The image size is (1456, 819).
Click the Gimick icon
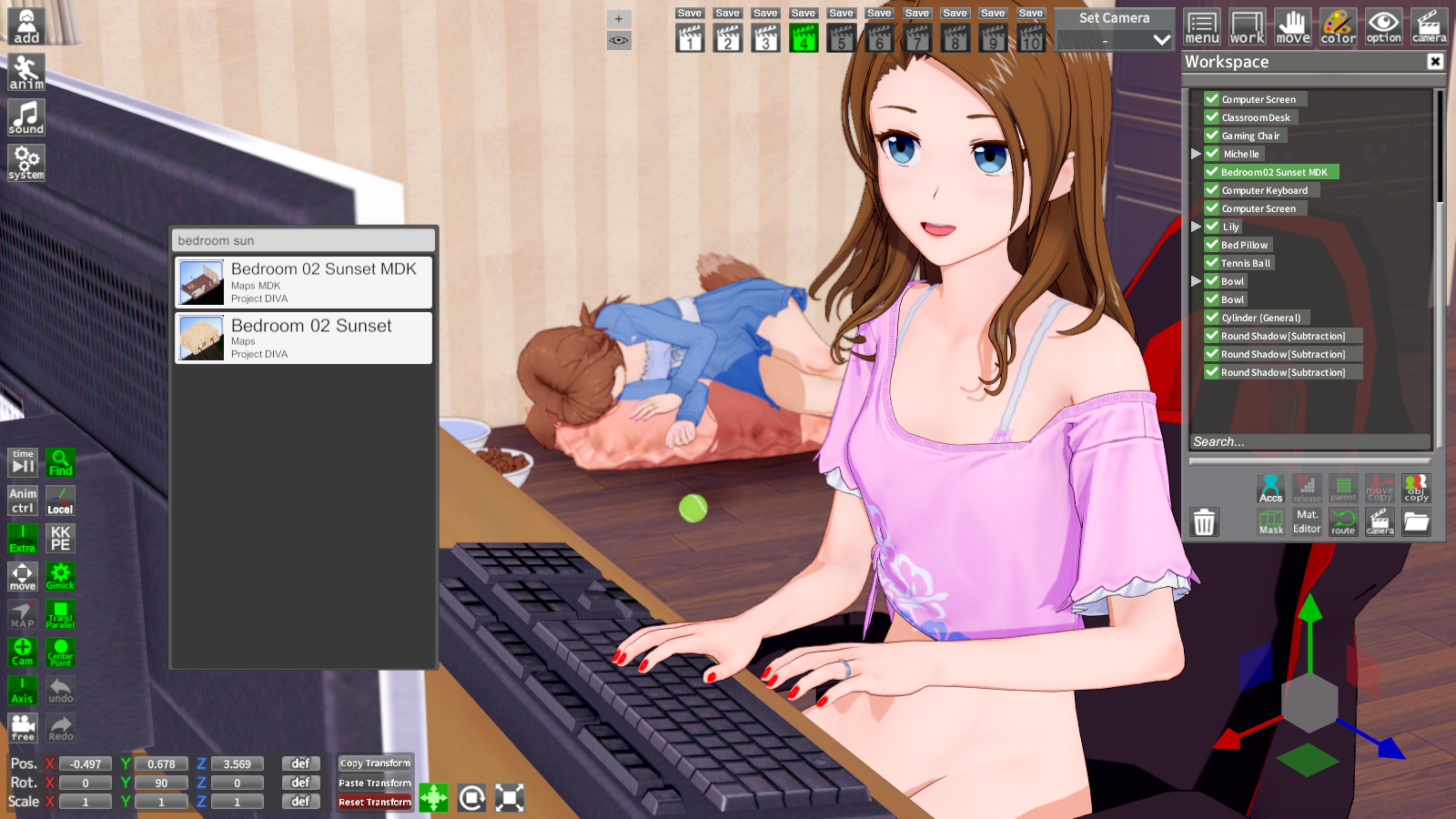click(x=60, y=576)
